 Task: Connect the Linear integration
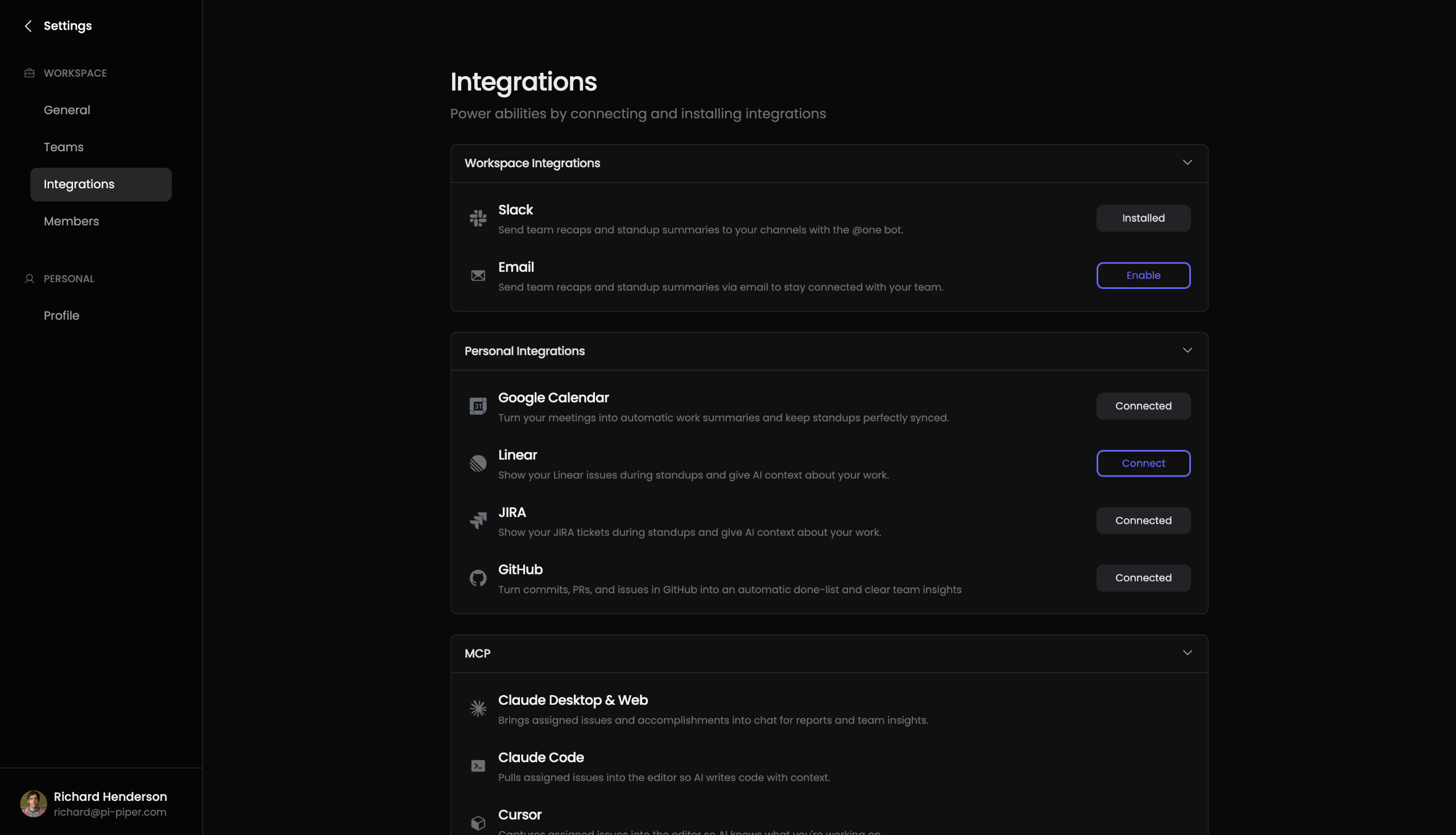click(1143, 464)
